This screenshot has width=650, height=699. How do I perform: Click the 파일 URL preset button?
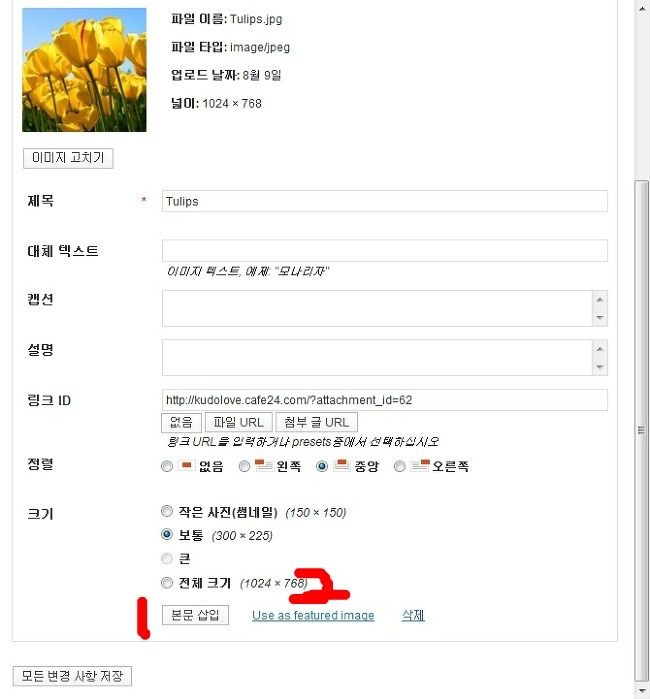(x=239, y=422)
